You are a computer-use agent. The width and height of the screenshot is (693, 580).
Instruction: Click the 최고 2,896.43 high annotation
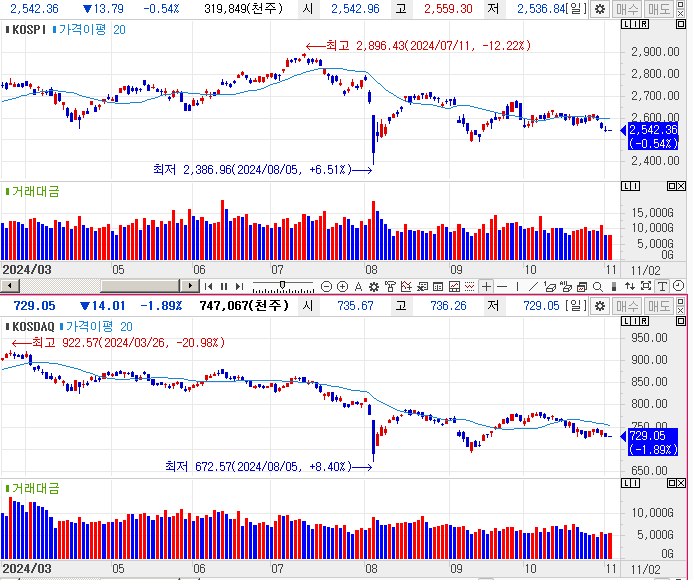click(418, 46)
